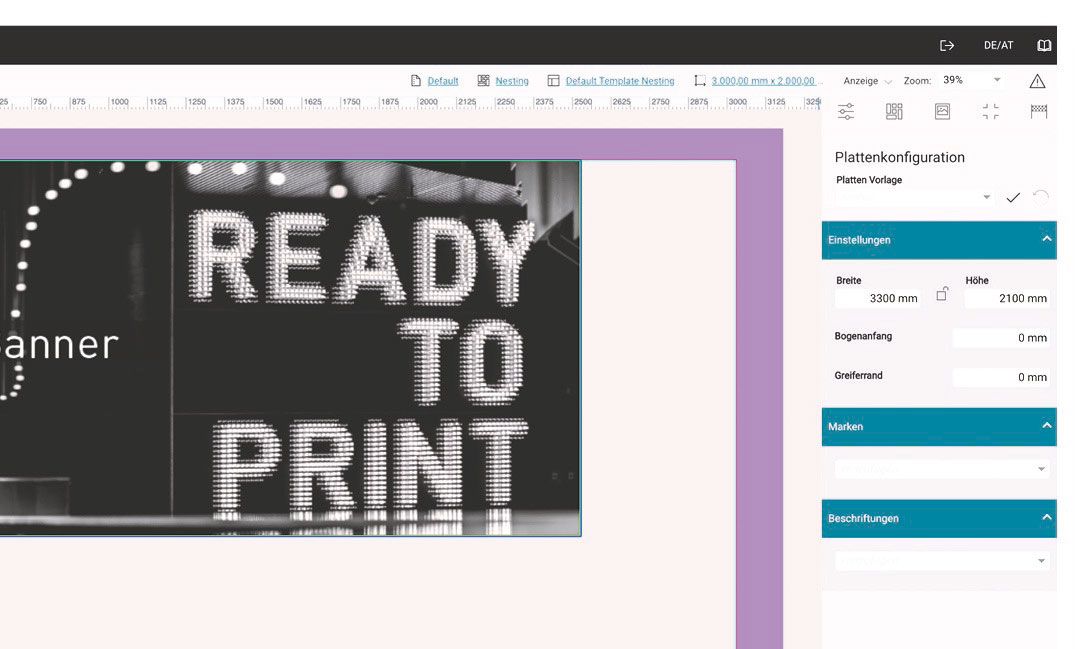Image resolution: width=1085 pixels, height=649 pixels.
Task: Open the image panel icon
Action: 942,111
